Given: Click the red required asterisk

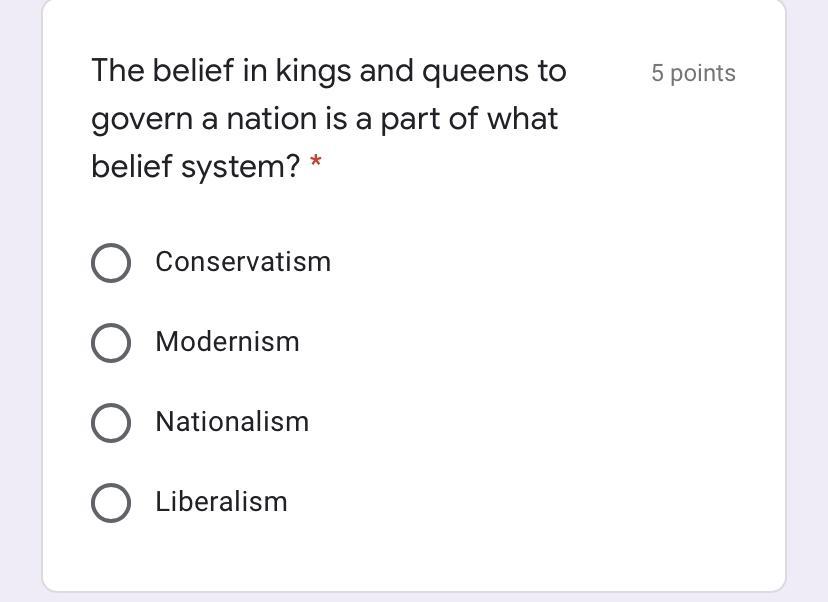Looking at the screenshot, I should pos(316,164).
